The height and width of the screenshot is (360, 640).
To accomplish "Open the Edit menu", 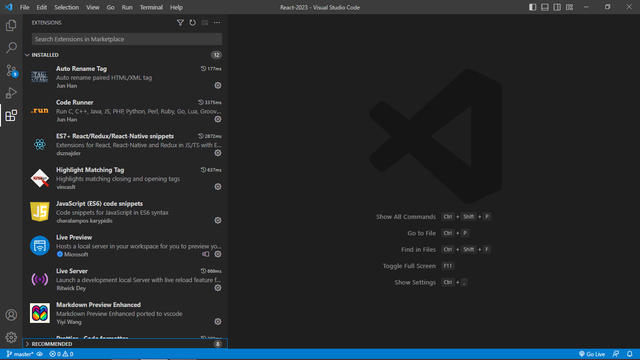I will point(42,7).
